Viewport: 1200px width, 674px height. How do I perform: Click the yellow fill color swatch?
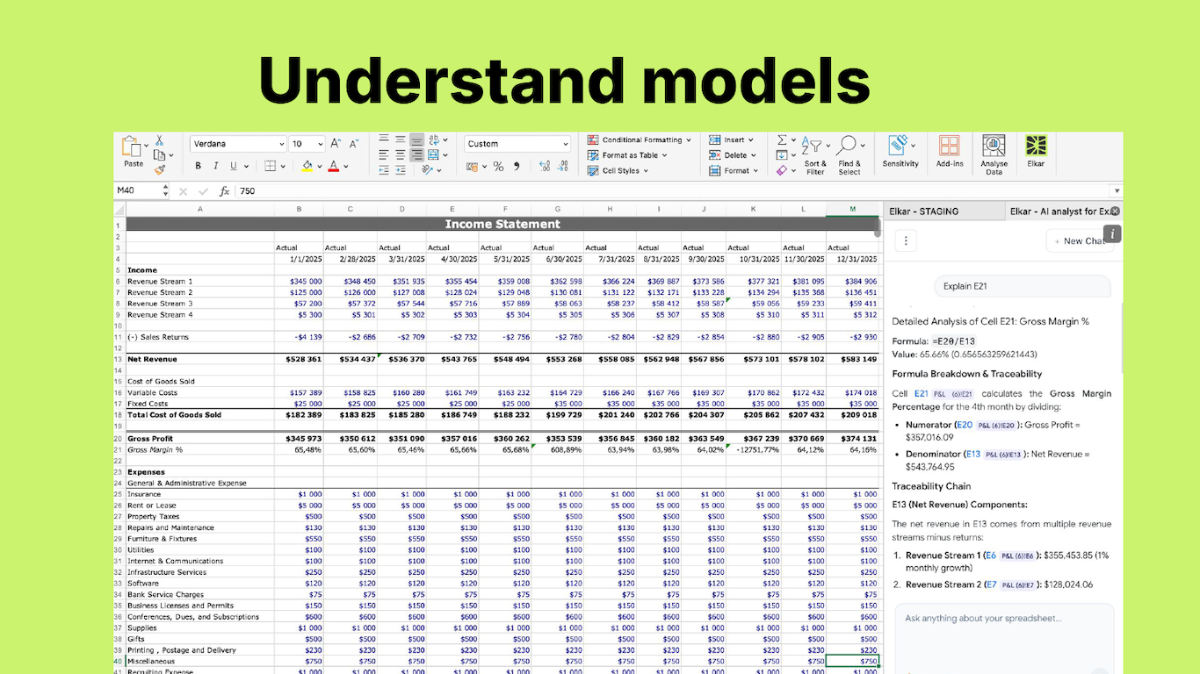coord(307,167)
